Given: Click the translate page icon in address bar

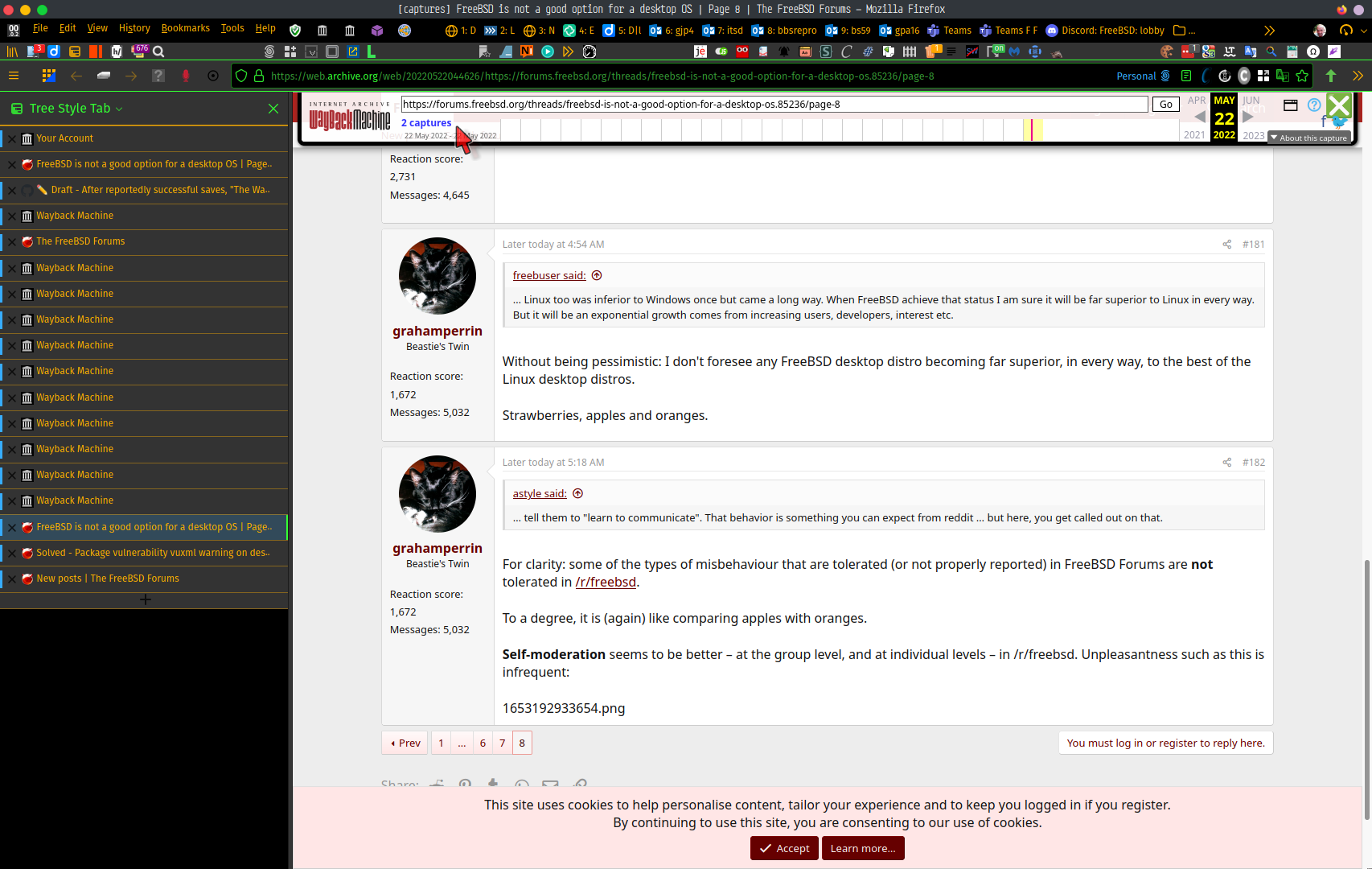Looking at the screenshot, I should [1282, 76].
